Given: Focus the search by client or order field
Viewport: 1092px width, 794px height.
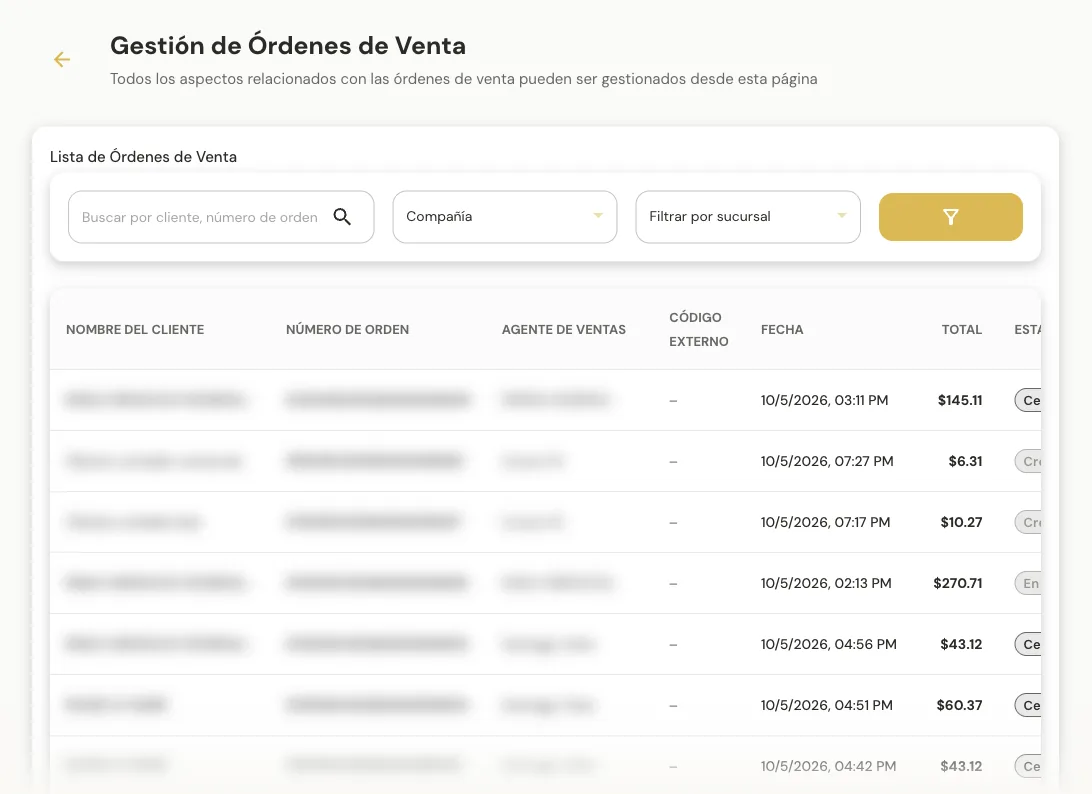Looking at the screenshot, I should click(x=221, y=217).
